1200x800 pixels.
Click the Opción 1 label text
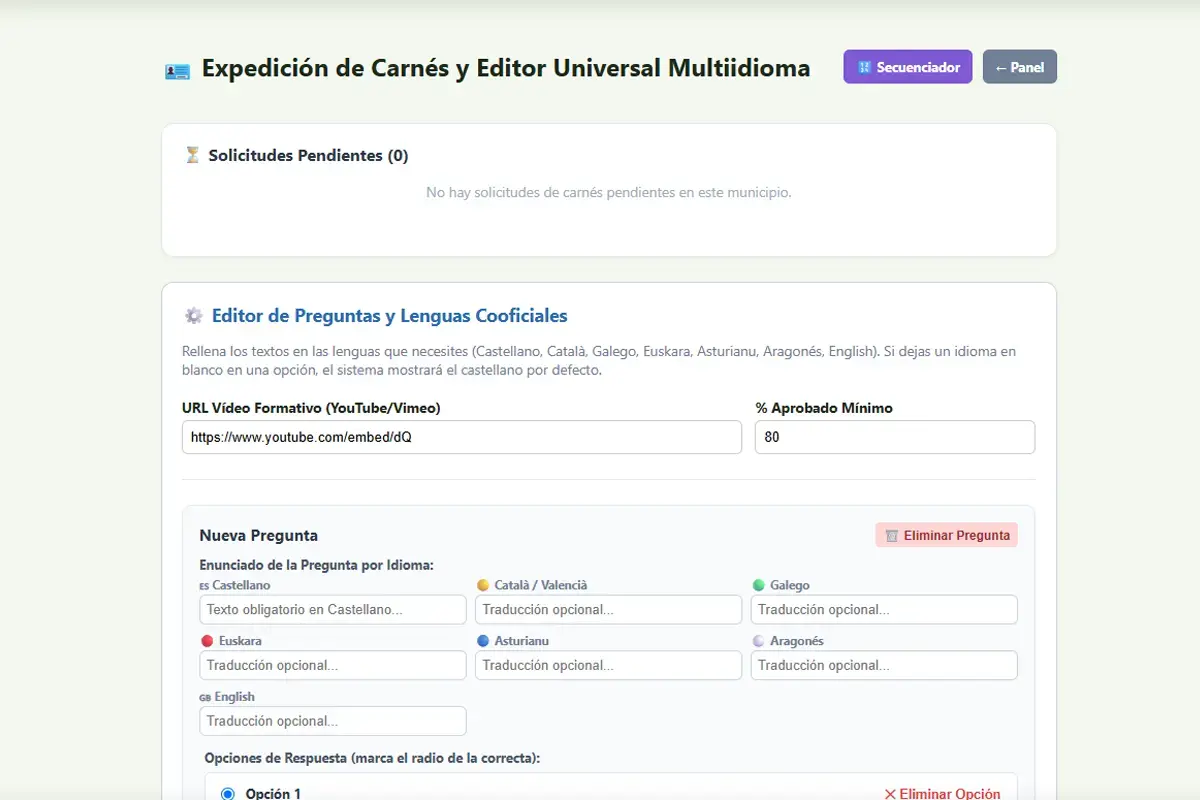coord(273,794)
